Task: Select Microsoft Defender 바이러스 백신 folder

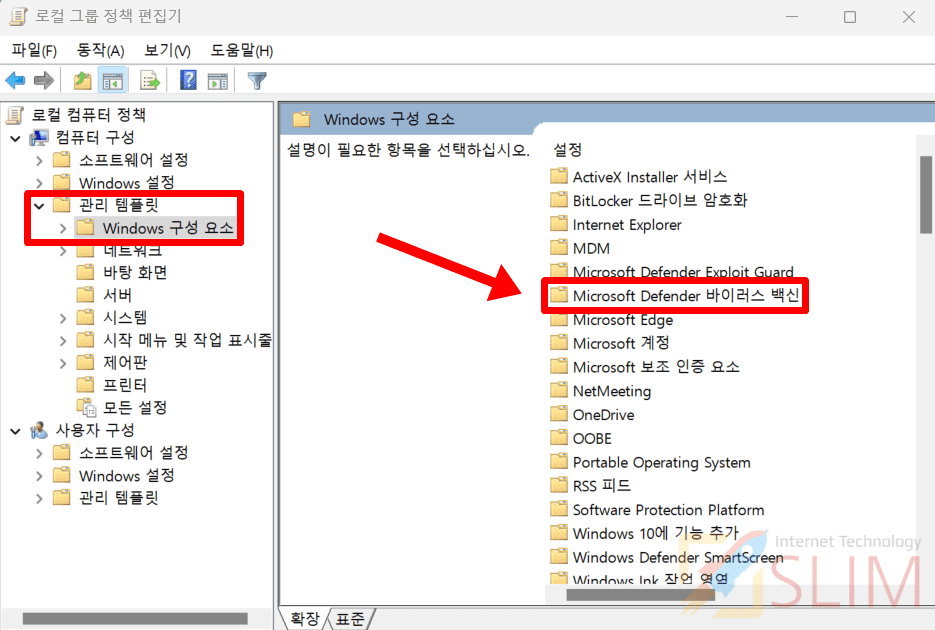Action: (686, 296)
